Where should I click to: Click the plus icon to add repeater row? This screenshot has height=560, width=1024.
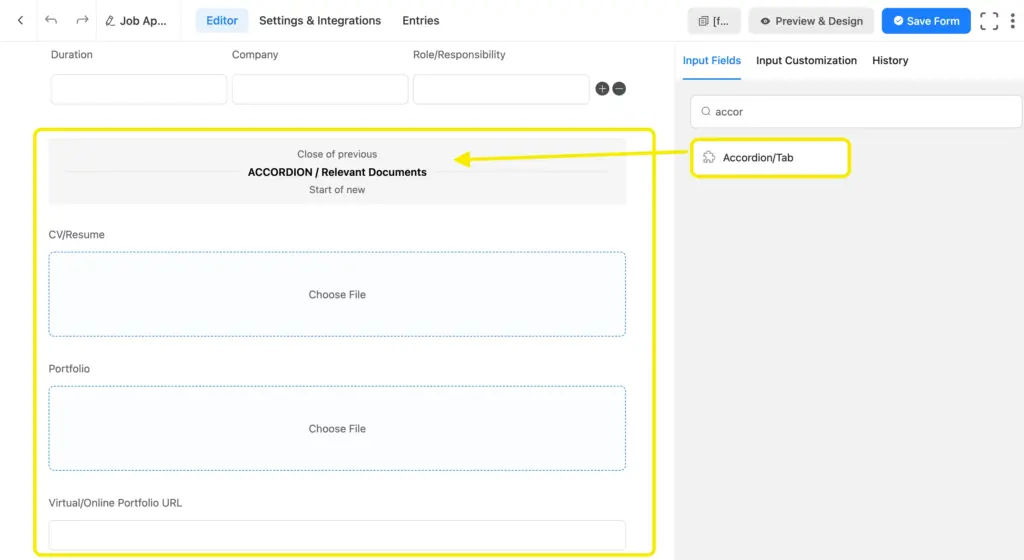pyautogui.click(x=602, y=89)
